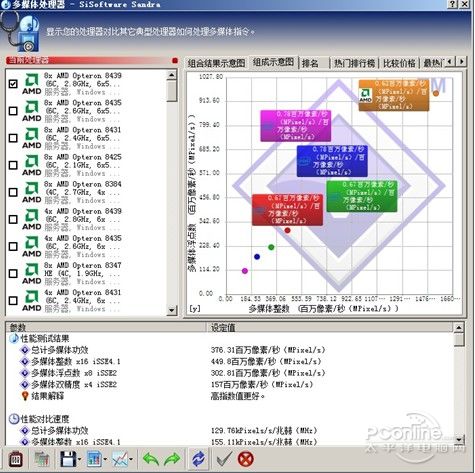Click the floppy disk save icon
475x473 pixels.
(68, 459)
